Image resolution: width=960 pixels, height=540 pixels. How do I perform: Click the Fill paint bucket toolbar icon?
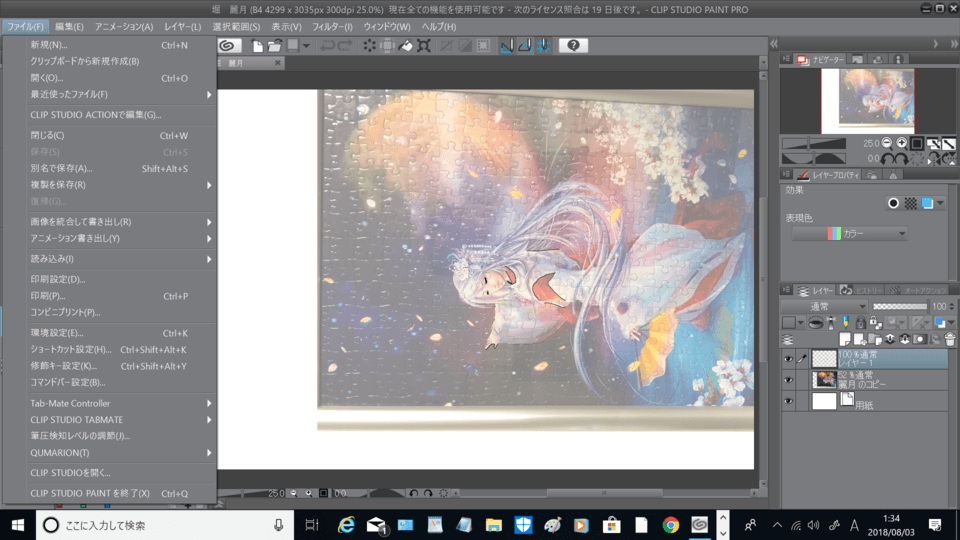click(x=405, y=46)
